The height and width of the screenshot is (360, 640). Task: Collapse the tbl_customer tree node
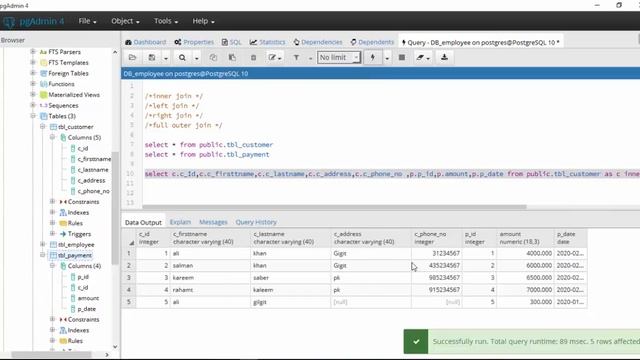click(x=42, y=127)
